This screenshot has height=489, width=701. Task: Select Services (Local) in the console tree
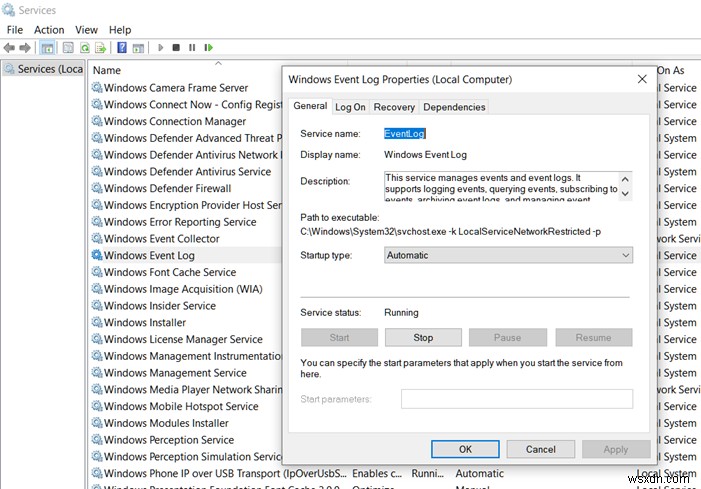point(44,69)
